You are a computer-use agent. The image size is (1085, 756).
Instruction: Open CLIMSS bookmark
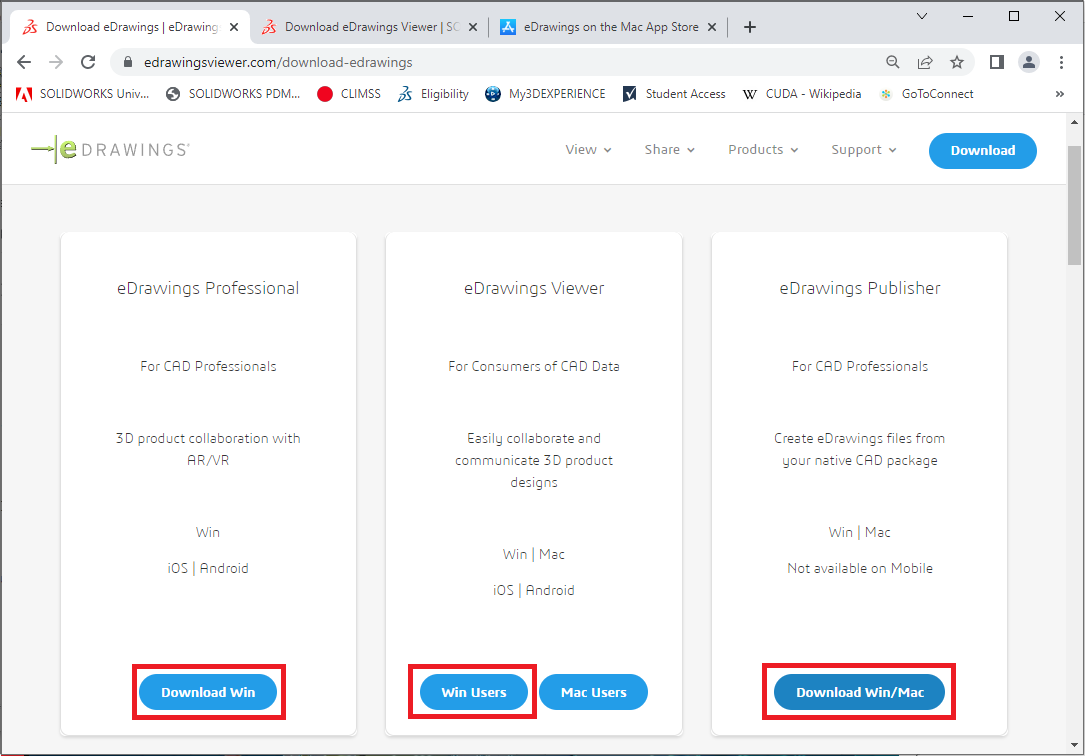click(349, 94)
